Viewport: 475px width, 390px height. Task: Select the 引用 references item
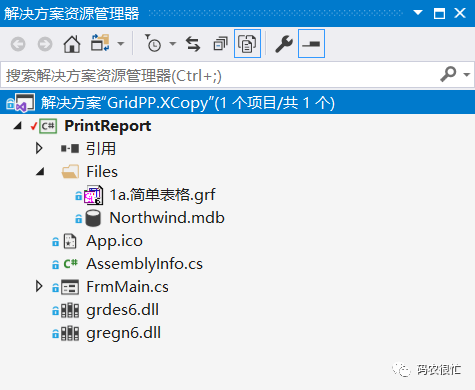(x=101, y=148)
